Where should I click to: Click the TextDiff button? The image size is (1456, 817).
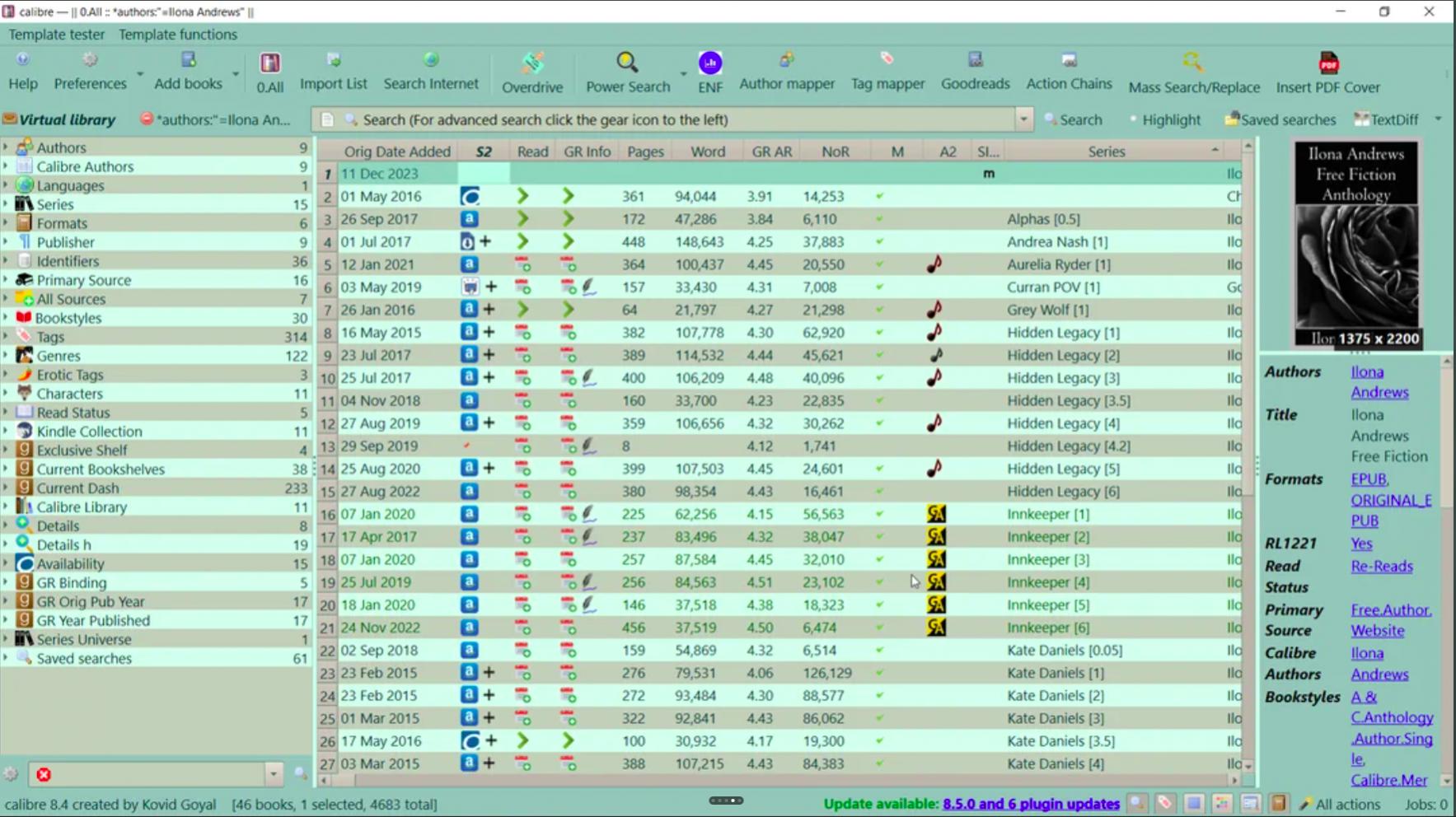(x=1387, y=119)
